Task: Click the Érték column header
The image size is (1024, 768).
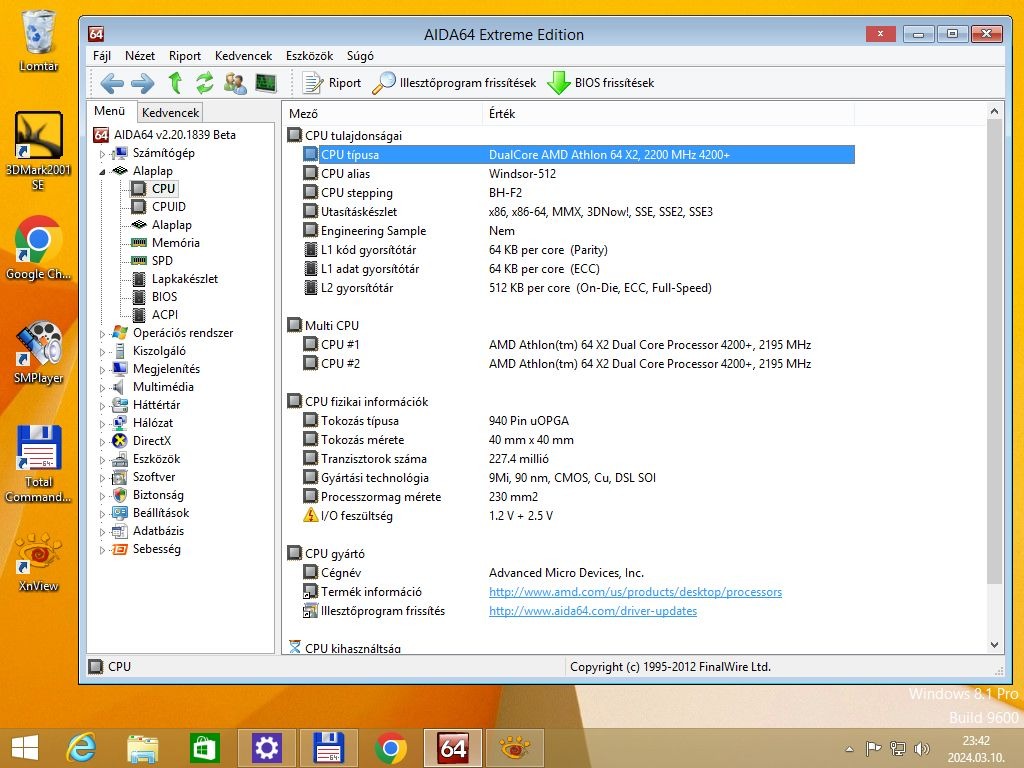Action: click(x=669, y=114)
